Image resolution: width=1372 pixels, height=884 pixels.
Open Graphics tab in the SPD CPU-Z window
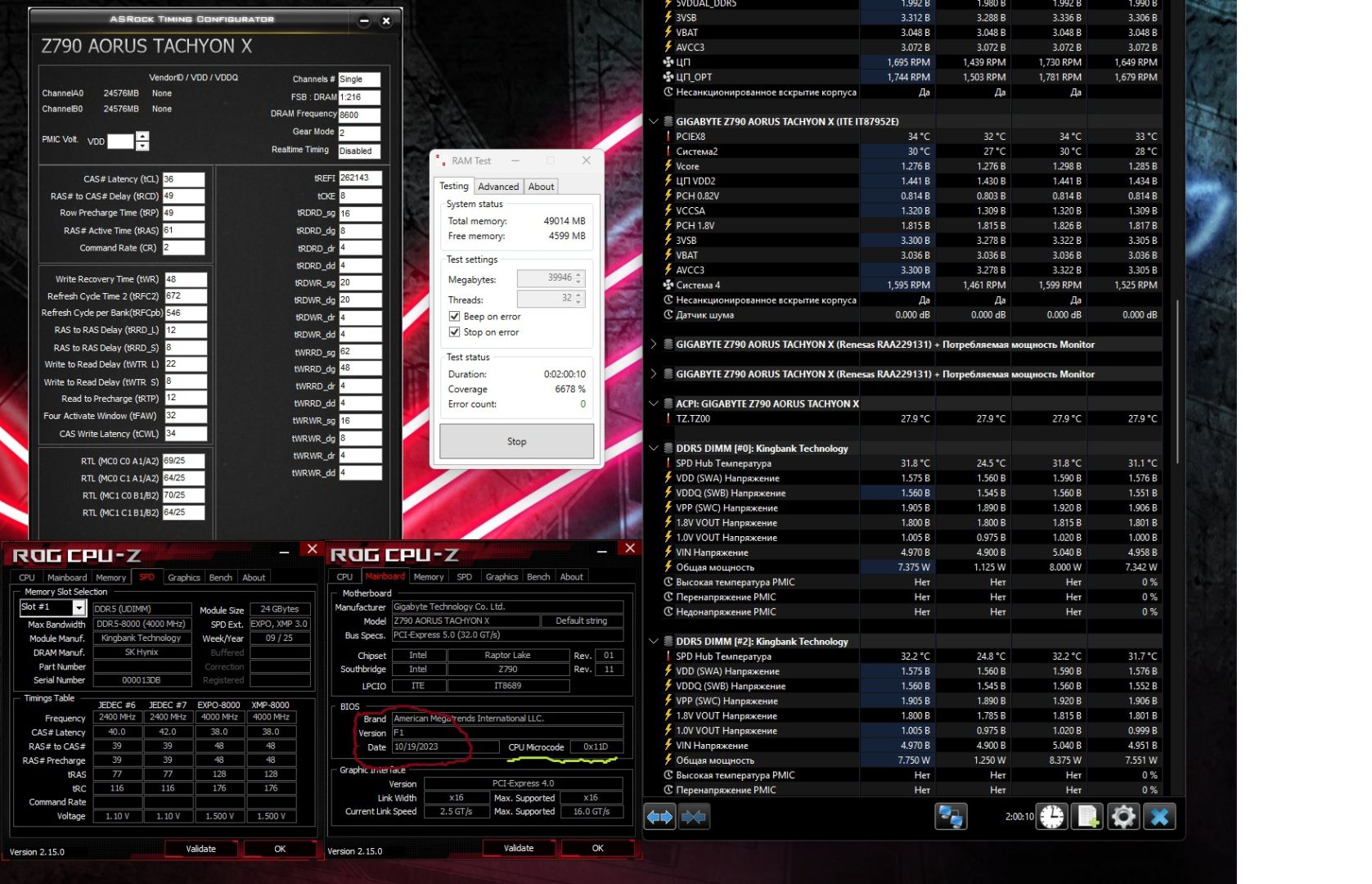pyautogui.click(x=184, y=577)
